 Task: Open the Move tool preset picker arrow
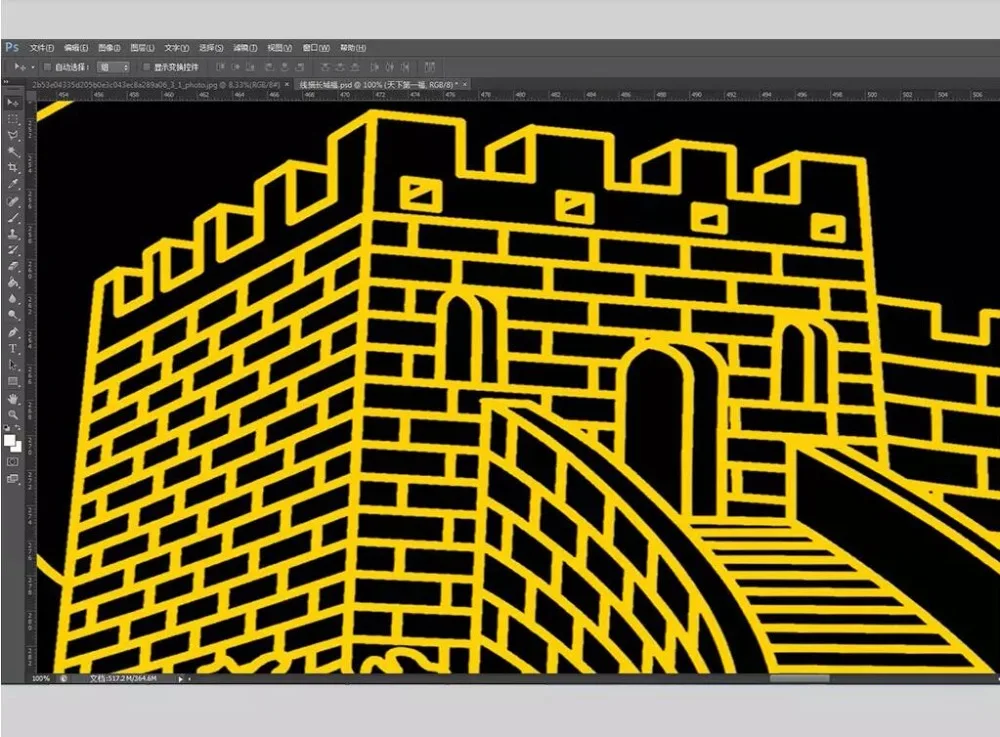pos(33,67)
